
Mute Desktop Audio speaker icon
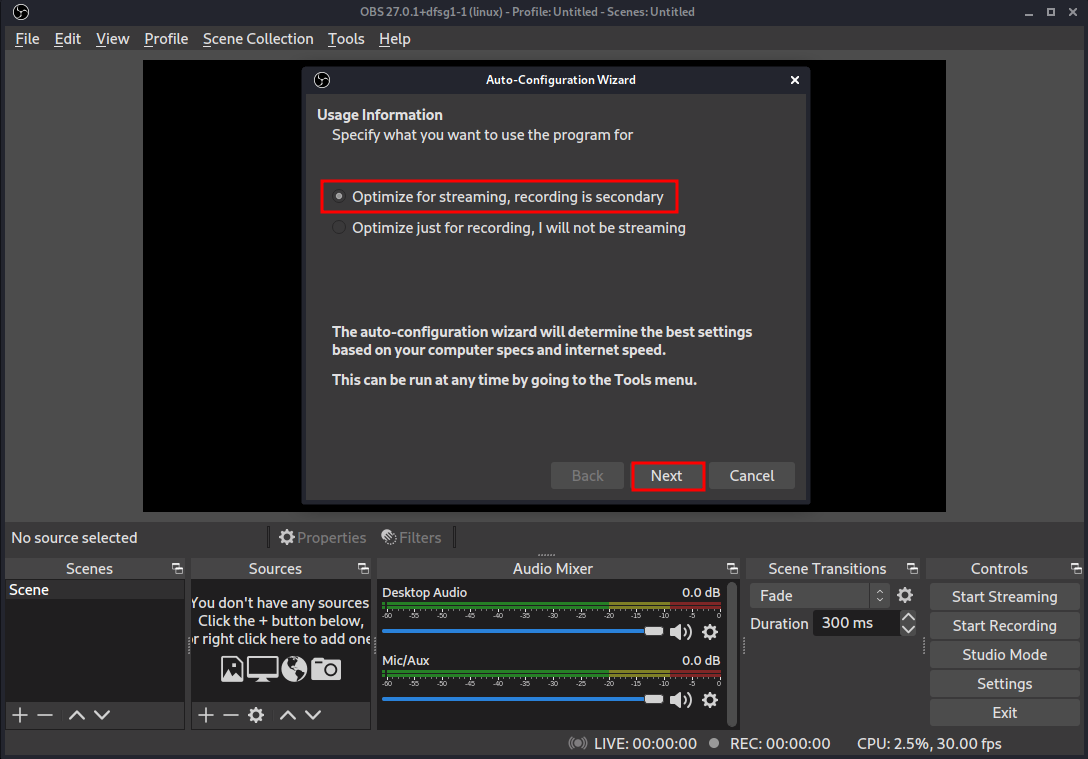pyautogui.click(x=681, y=632)
